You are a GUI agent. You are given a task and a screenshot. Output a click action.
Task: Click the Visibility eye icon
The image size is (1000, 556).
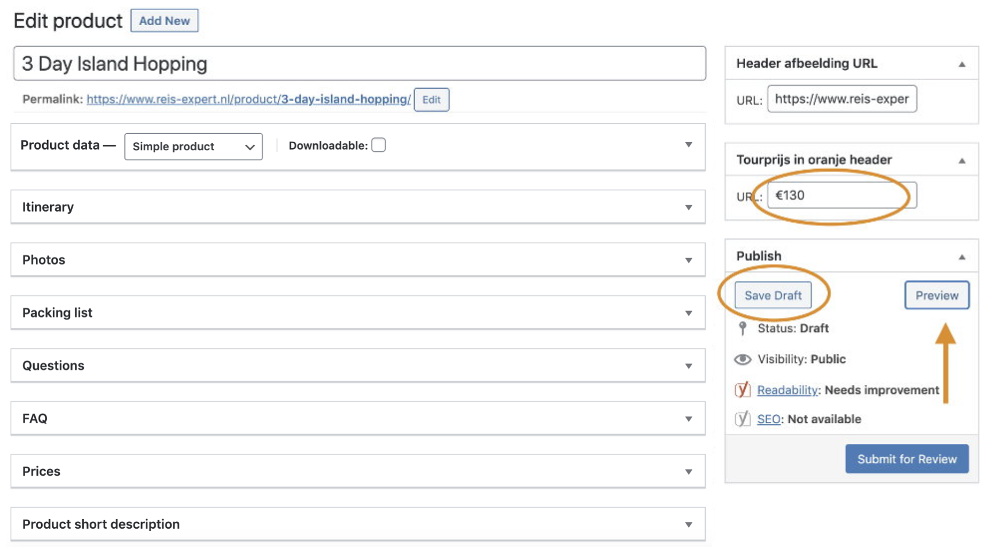[742, 359]
